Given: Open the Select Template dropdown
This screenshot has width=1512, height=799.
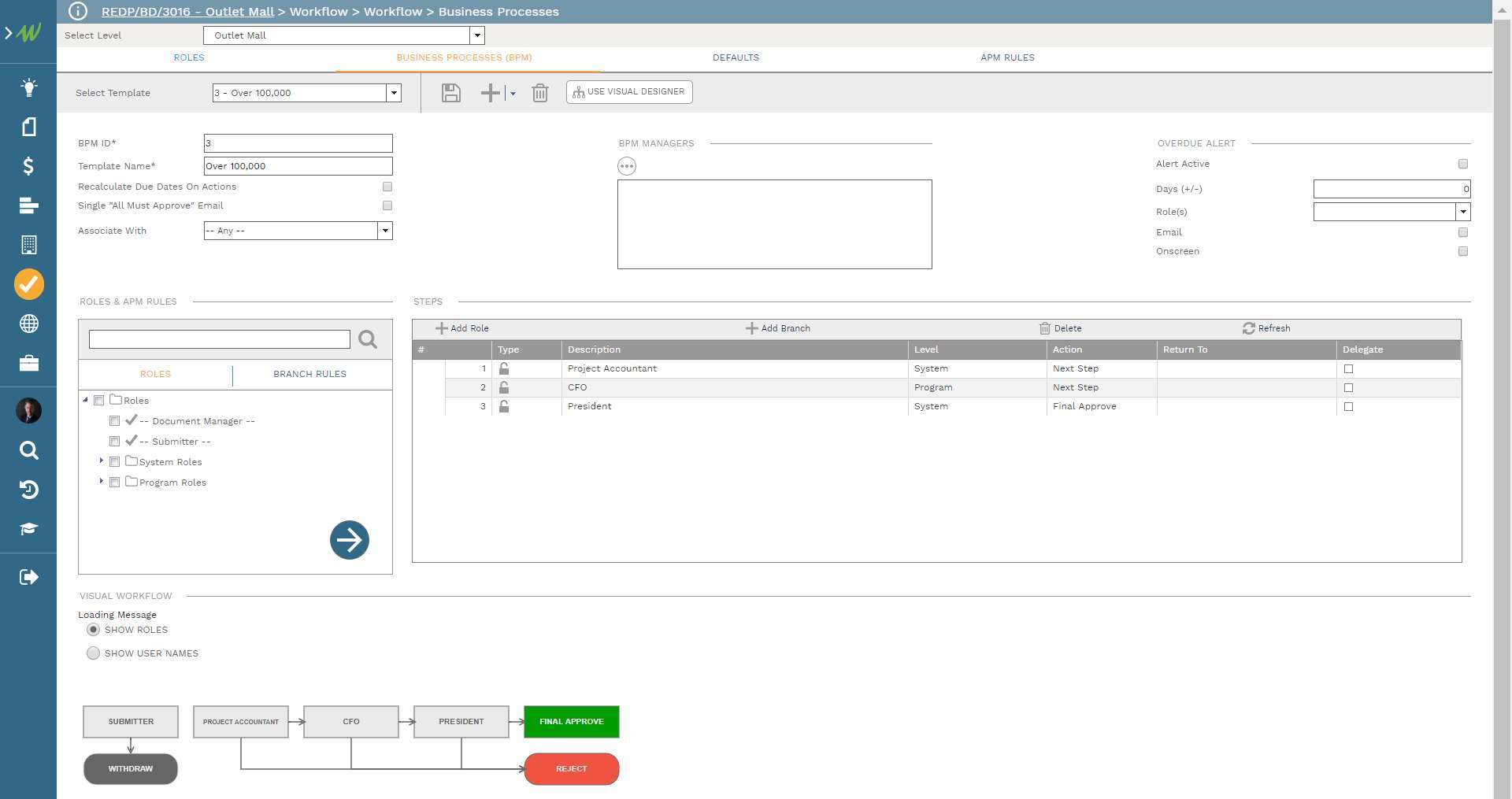Looking at the screenshot, I should point(394,93).
